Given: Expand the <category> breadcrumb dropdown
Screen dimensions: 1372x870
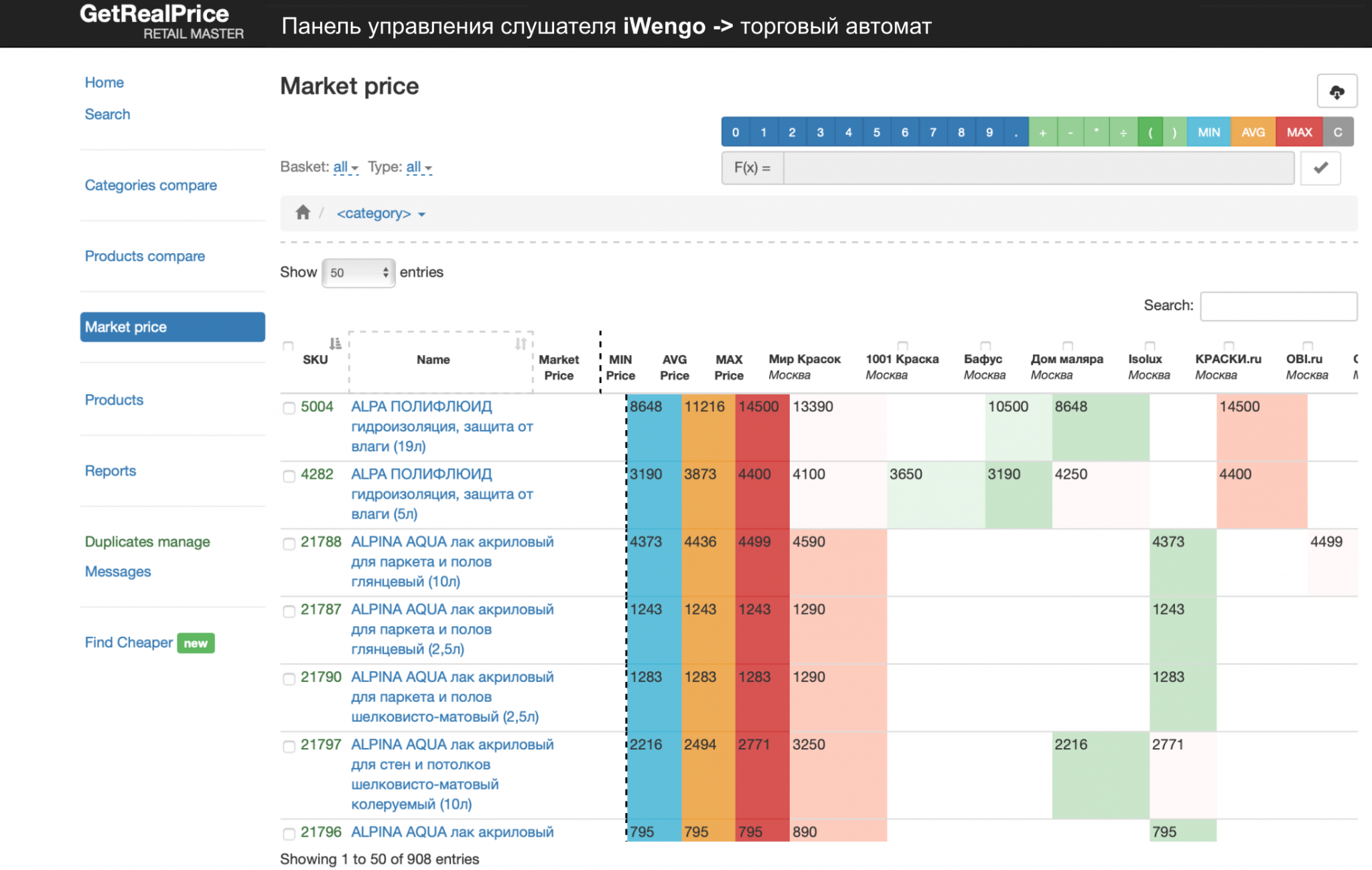Looking at the screenshot, I should (381, 214).
